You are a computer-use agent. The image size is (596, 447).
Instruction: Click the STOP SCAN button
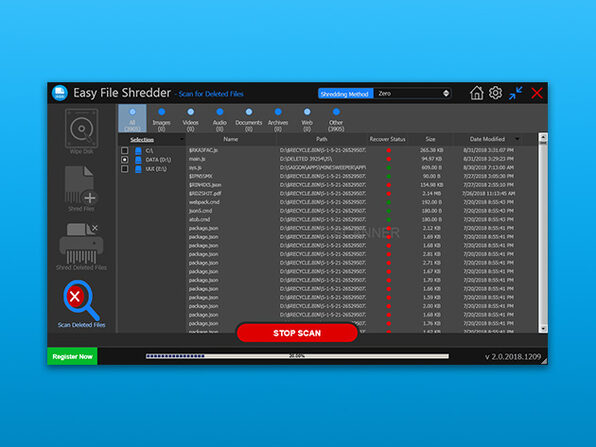(x=297, y=333)
